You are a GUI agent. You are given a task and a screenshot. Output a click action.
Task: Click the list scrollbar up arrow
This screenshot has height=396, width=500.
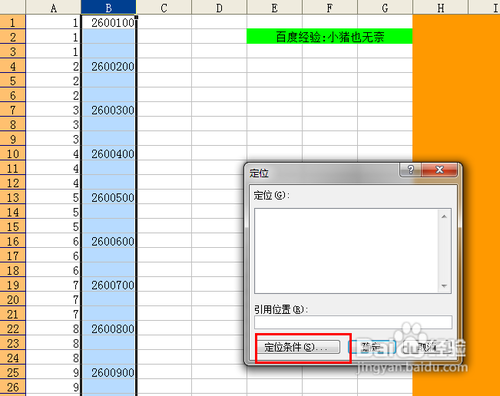pos(444,217)
